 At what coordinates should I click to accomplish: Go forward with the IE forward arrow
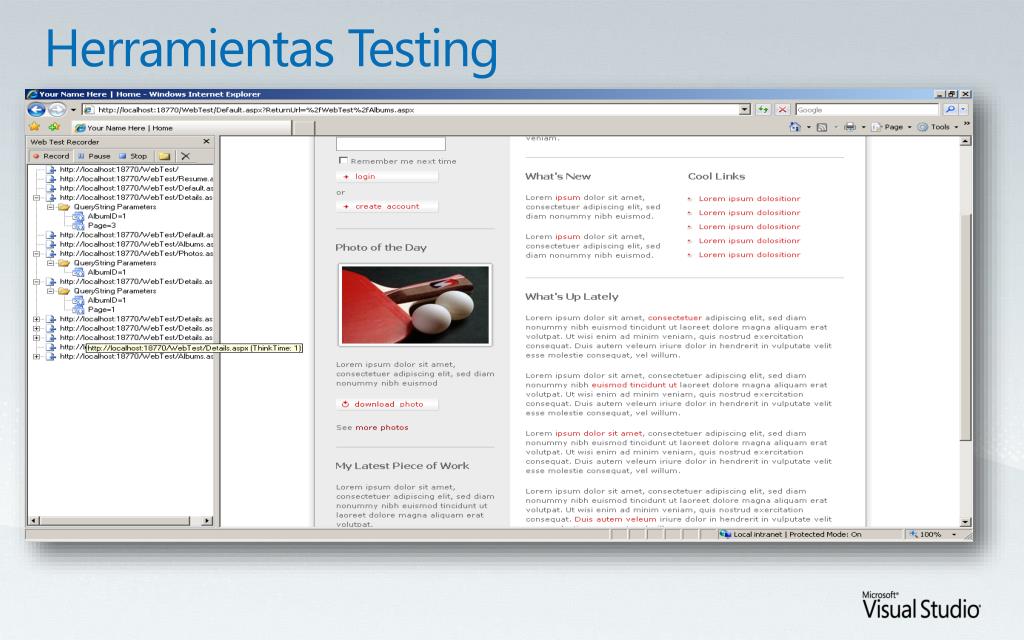click(x=57, y=110)
